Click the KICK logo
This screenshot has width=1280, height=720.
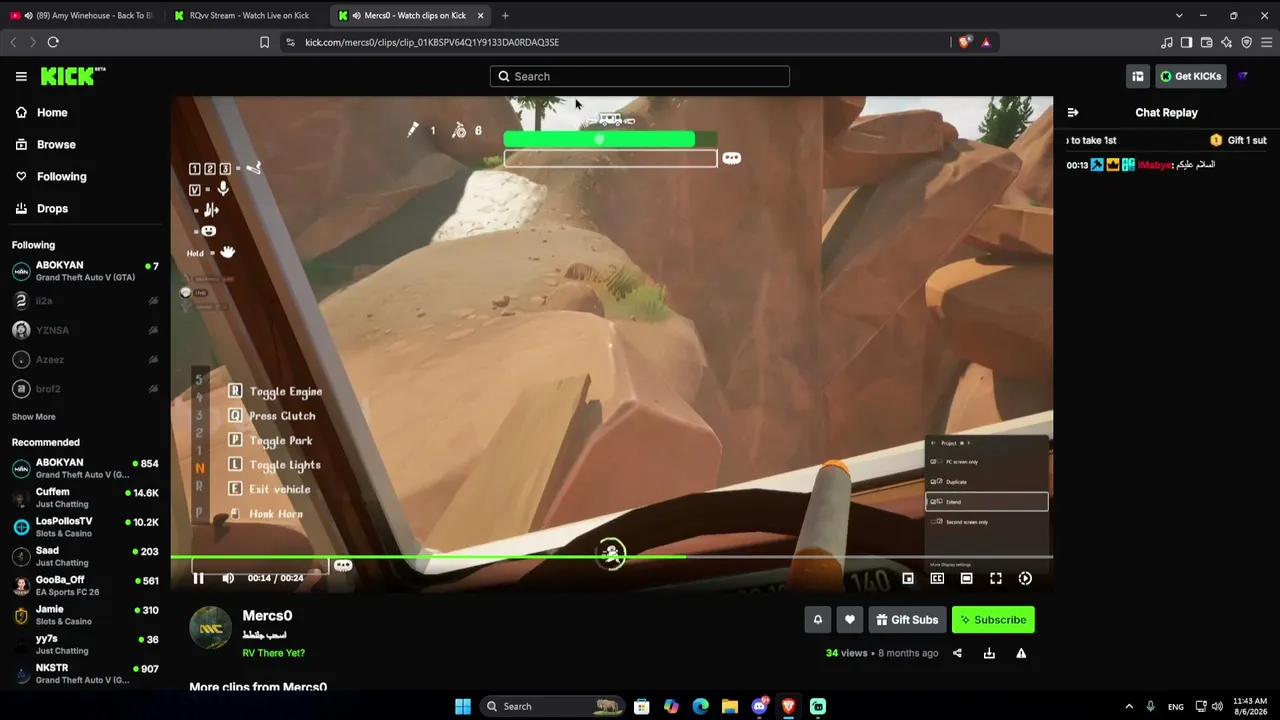tap(72, 76)
